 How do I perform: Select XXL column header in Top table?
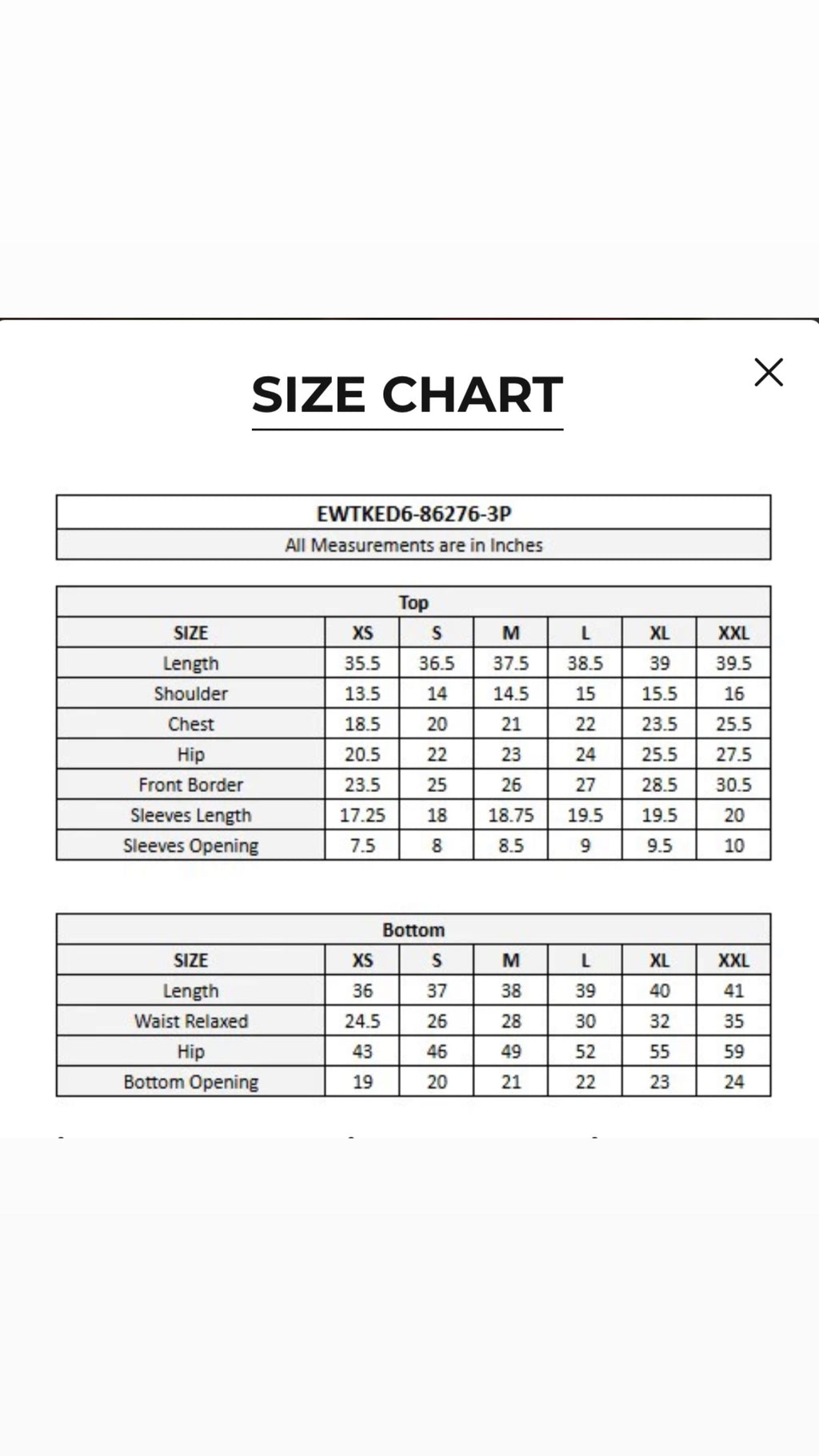click(x=733, y=633)
